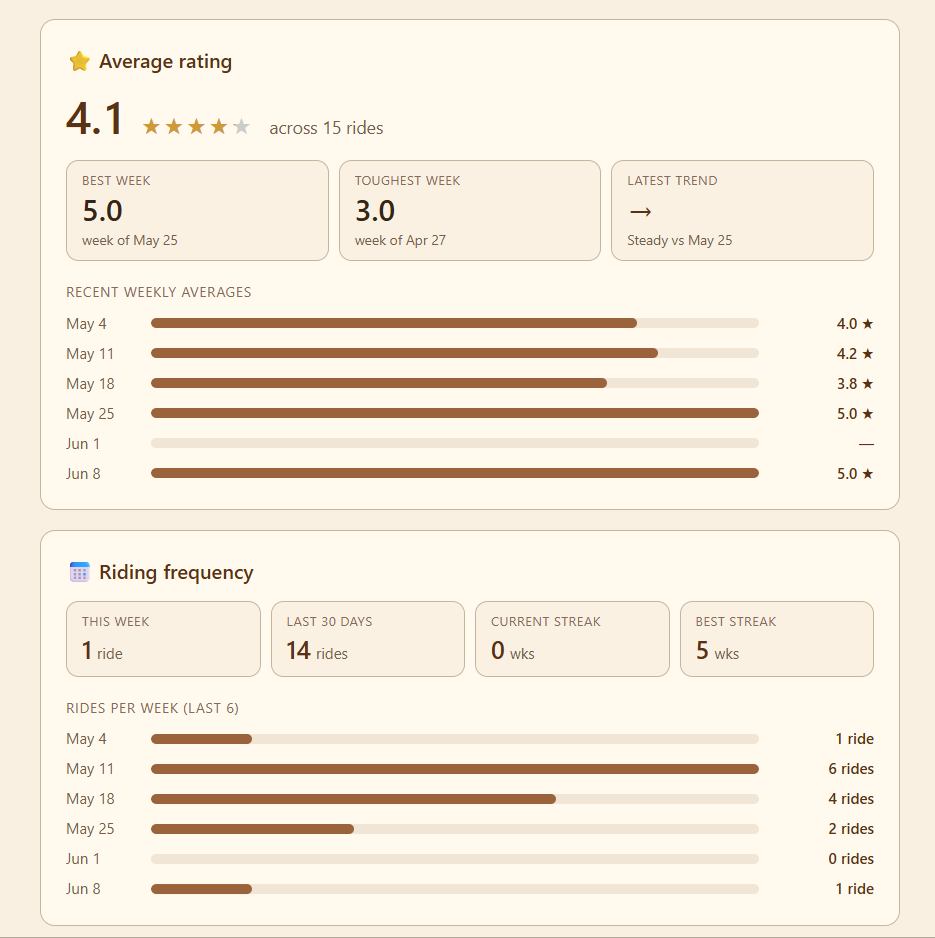Click the May 11 rides-per-week bar

tap(455, 769)
